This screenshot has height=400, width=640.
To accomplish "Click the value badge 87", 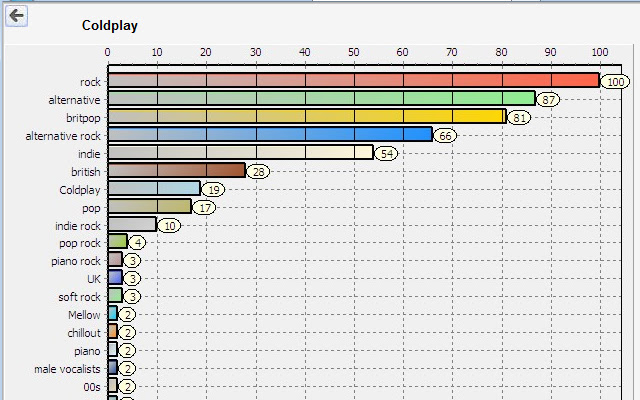I will coord(548,100).
